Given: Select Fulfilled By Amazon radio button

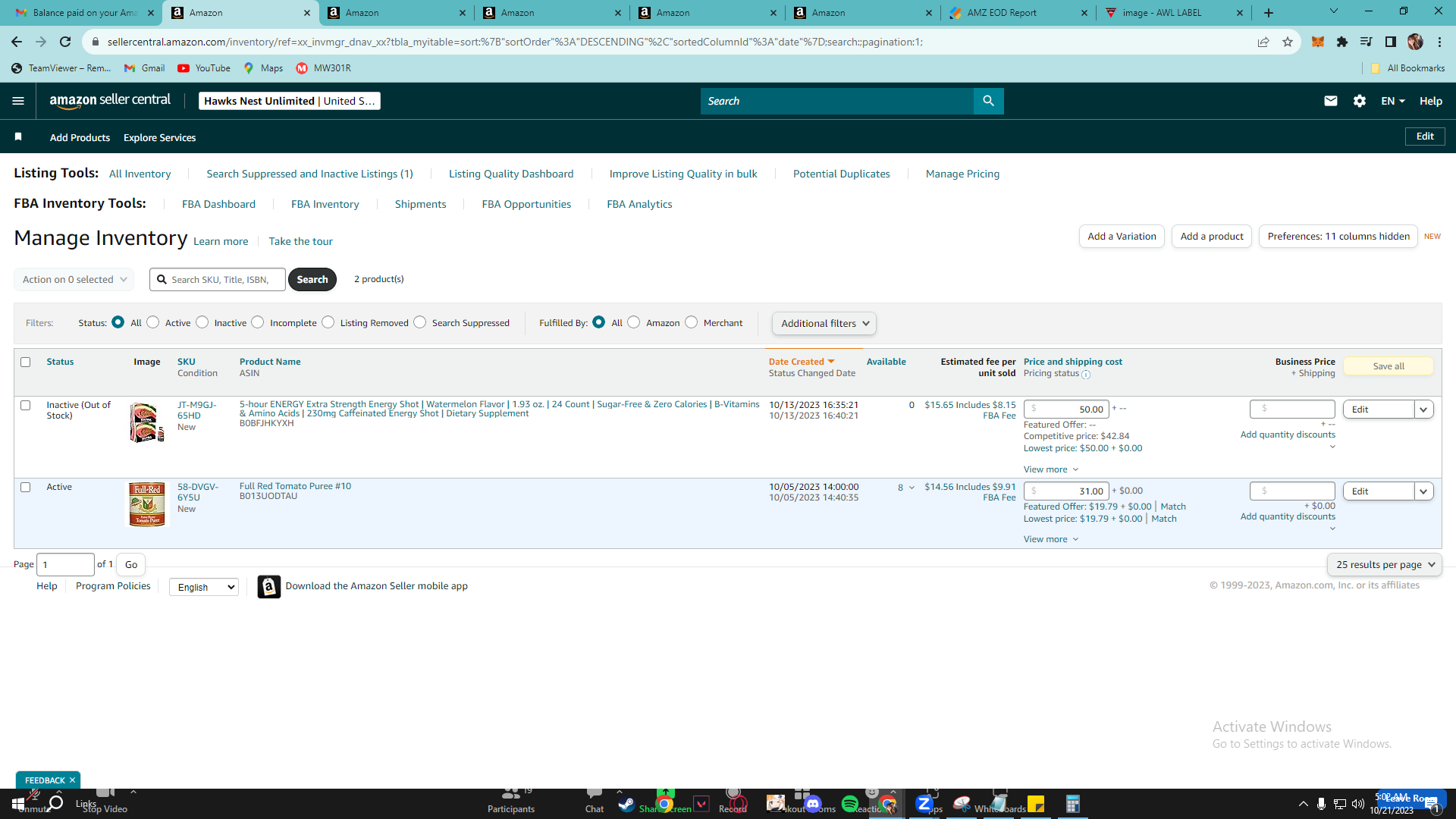Looking at the screenshot, I should [x=634, y=322].
